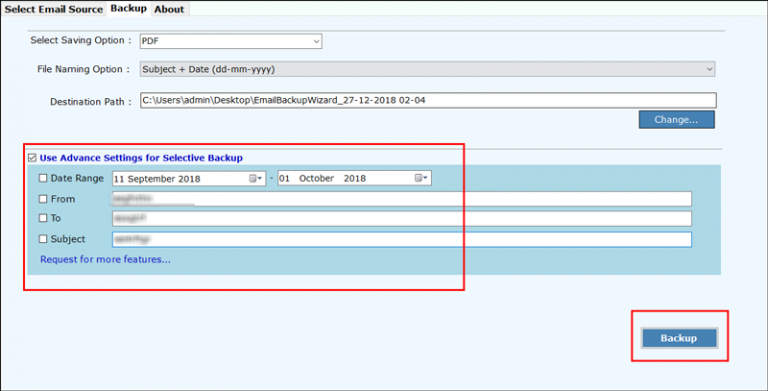Open the File Naming Option dropdown

click(x=427, y=69)
